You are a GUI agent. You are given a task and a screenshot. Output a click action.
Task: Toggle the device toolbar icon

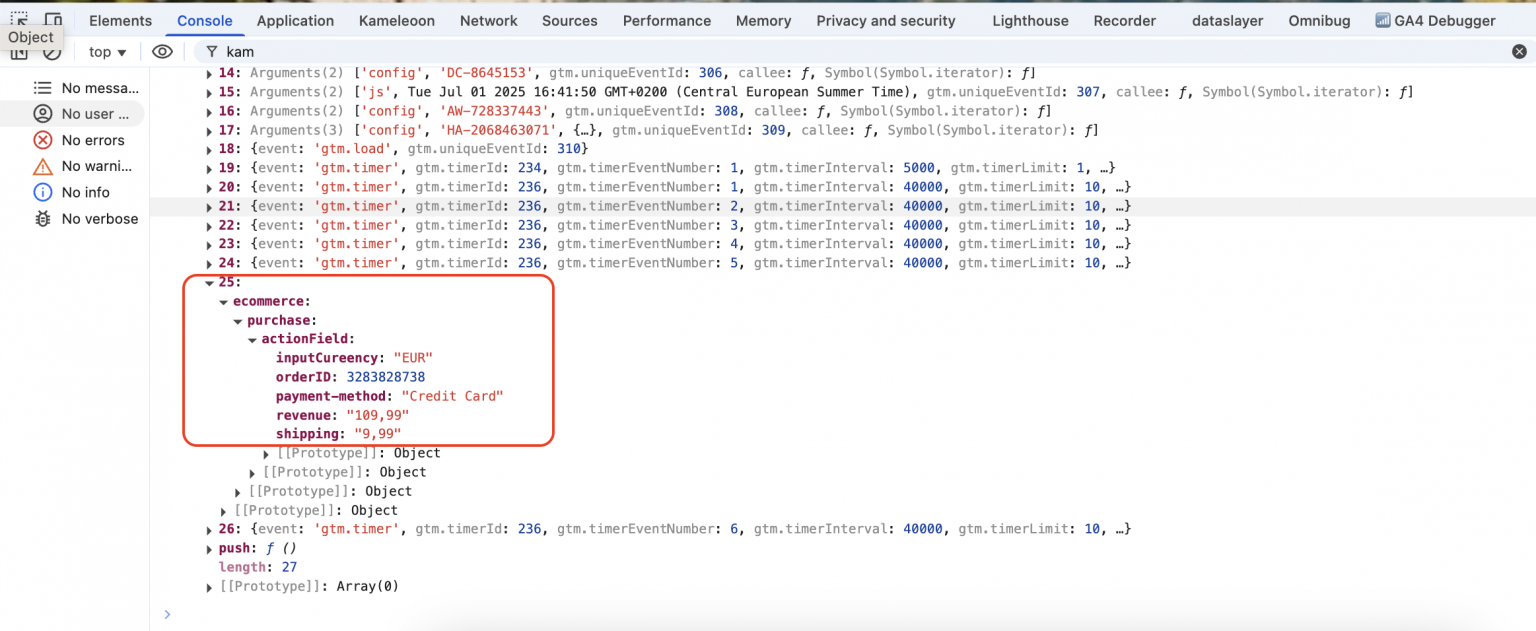click(x=53, y=19)
